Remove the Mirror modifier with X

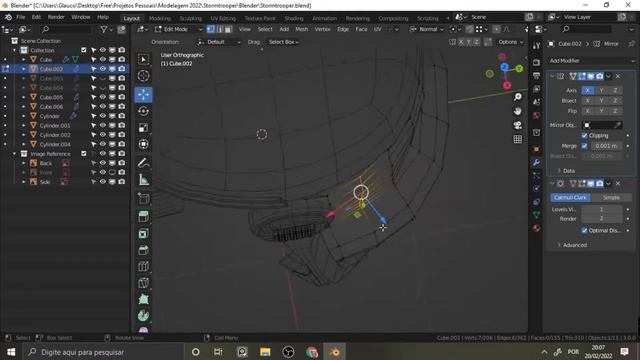pos(618,76)
